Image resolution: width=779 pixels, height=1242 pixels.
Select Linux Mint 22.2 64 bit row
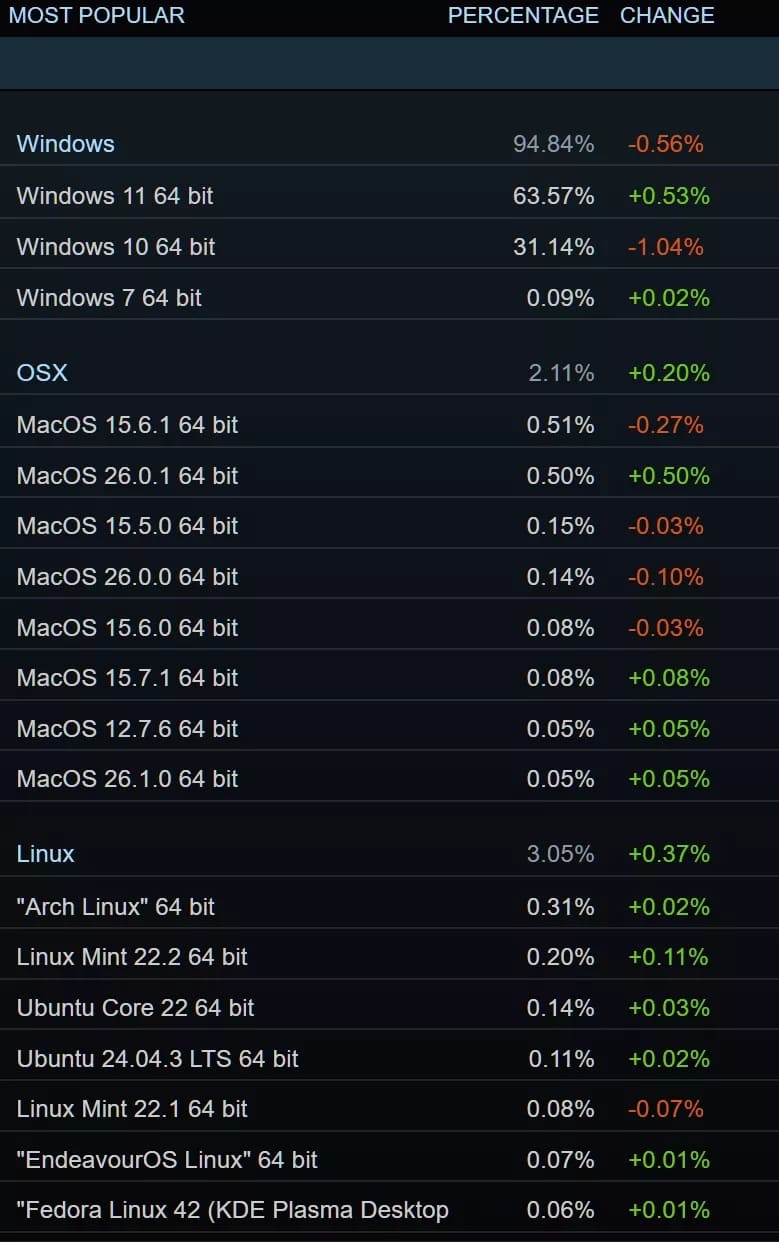click(132, 957)
